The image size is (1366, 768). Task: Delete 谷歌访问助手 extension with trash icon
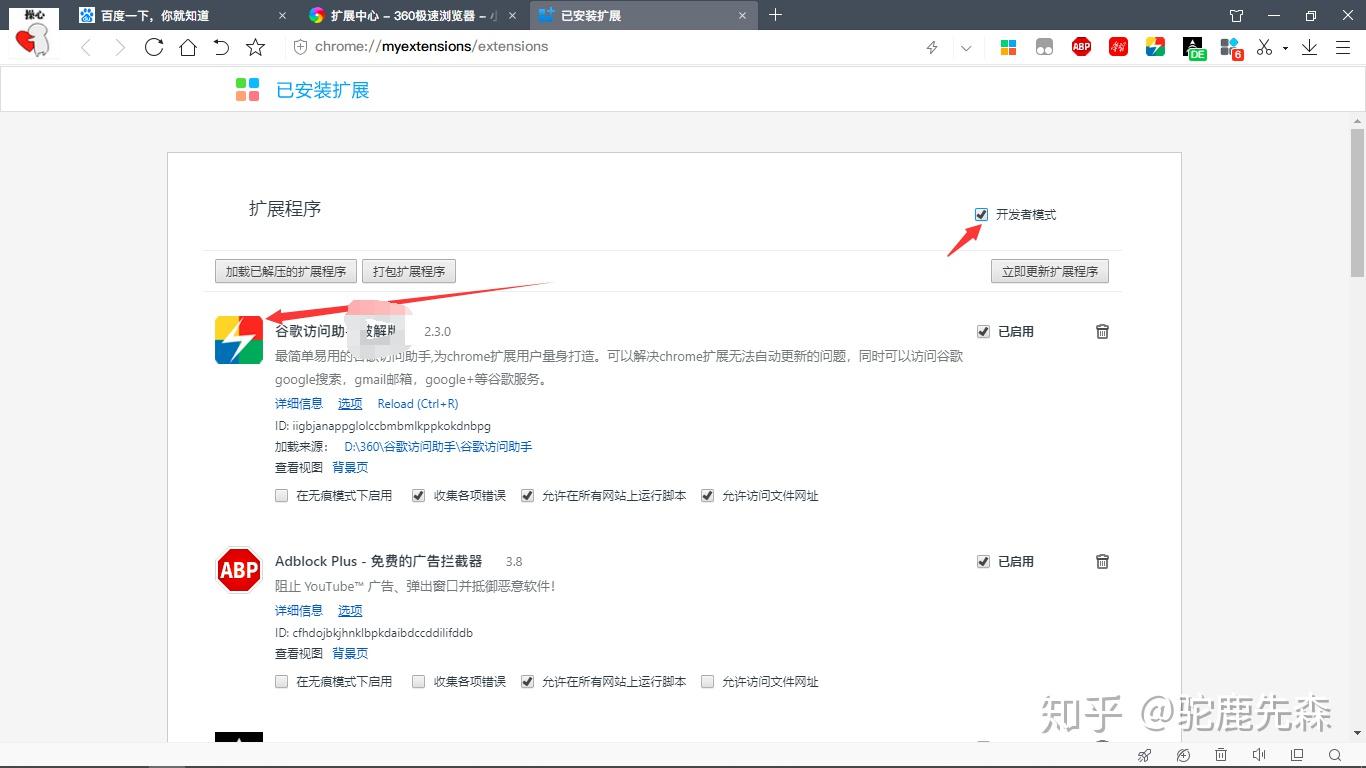tap(1102, 331)
